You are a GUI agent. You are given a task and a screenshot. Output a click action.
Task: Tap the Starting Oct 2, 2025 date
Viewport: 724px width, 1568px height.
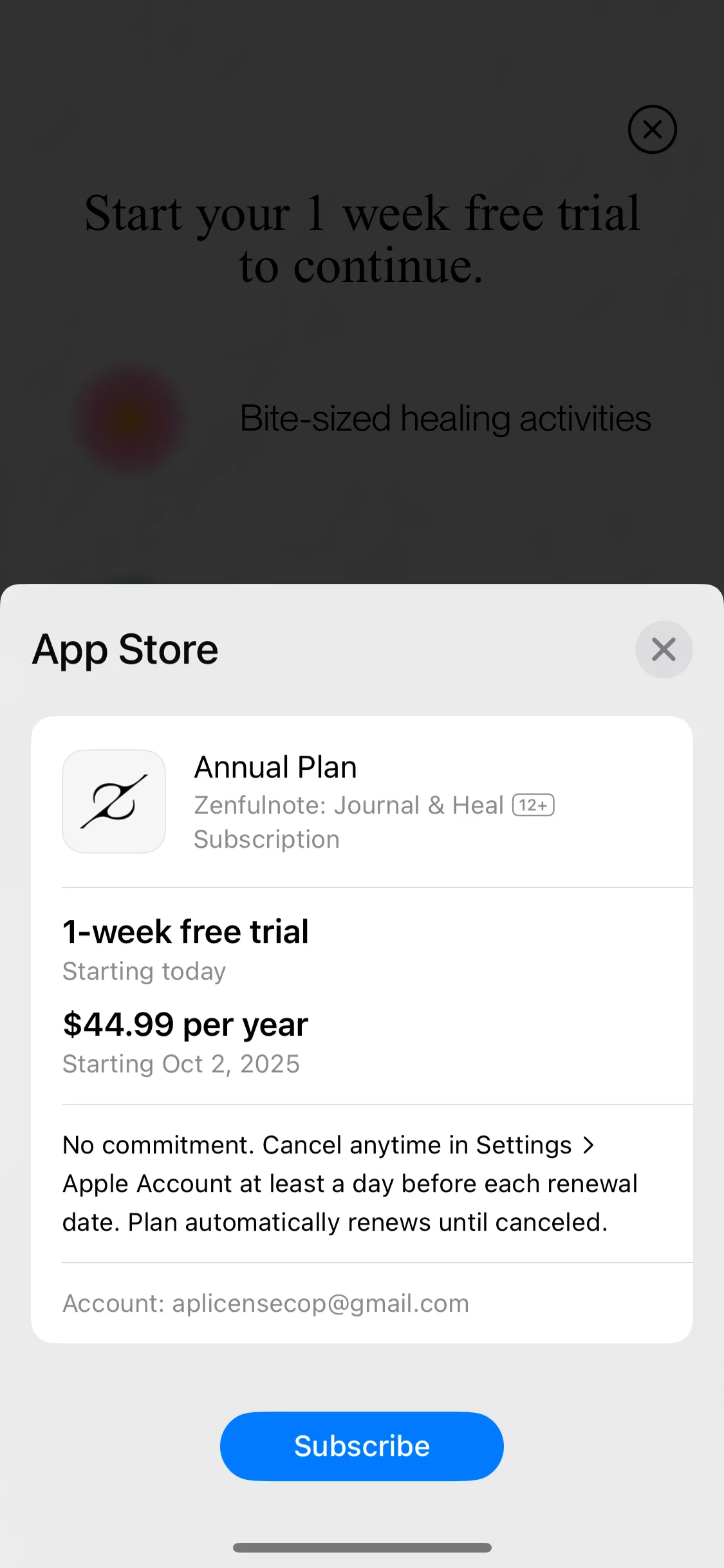(181, 1064)
